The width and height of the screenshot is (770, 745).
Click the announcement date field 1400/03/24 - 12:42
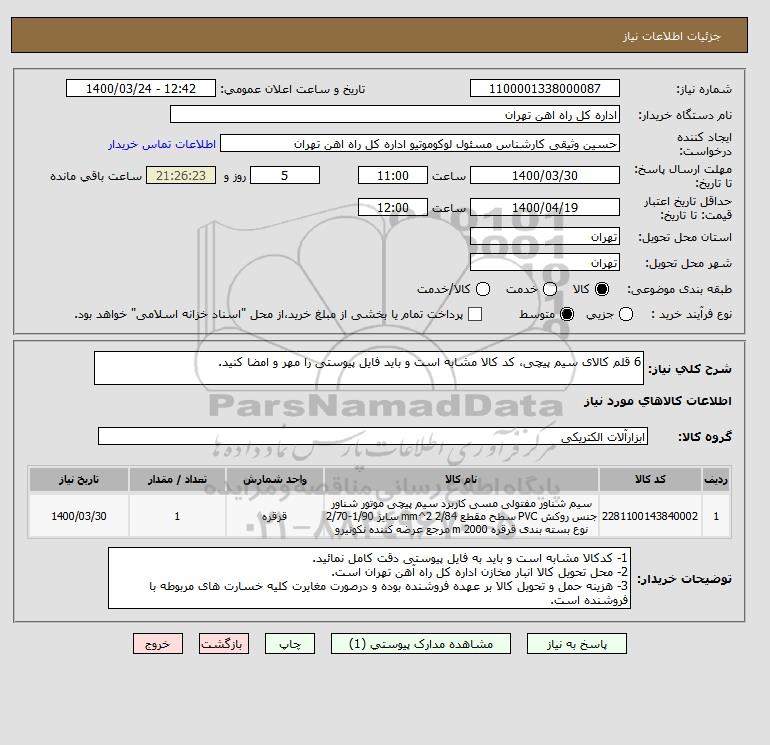click(x=141, y=88)
